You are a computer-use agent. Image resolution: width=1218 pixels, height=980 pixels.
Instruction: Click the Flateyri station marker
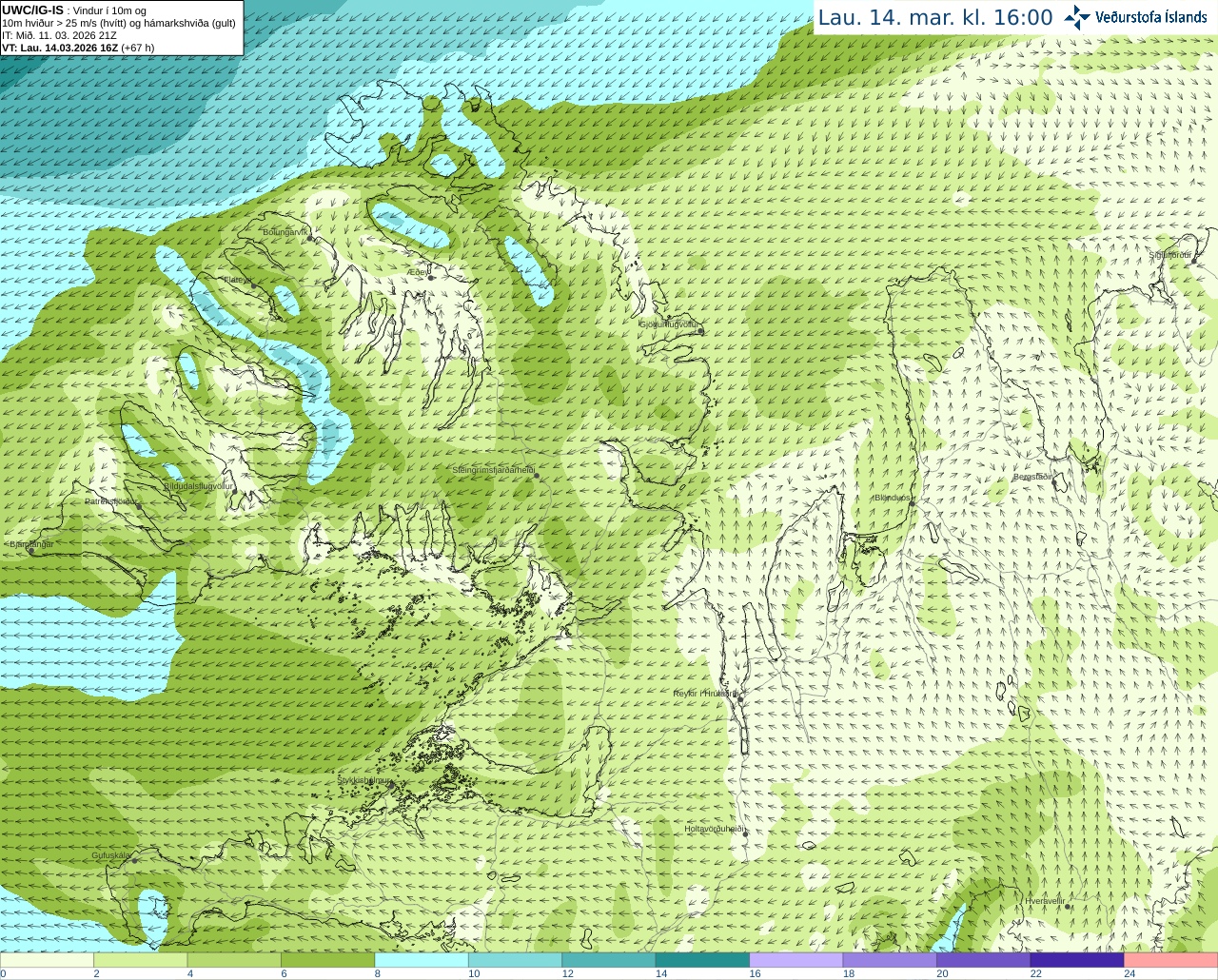254,286
